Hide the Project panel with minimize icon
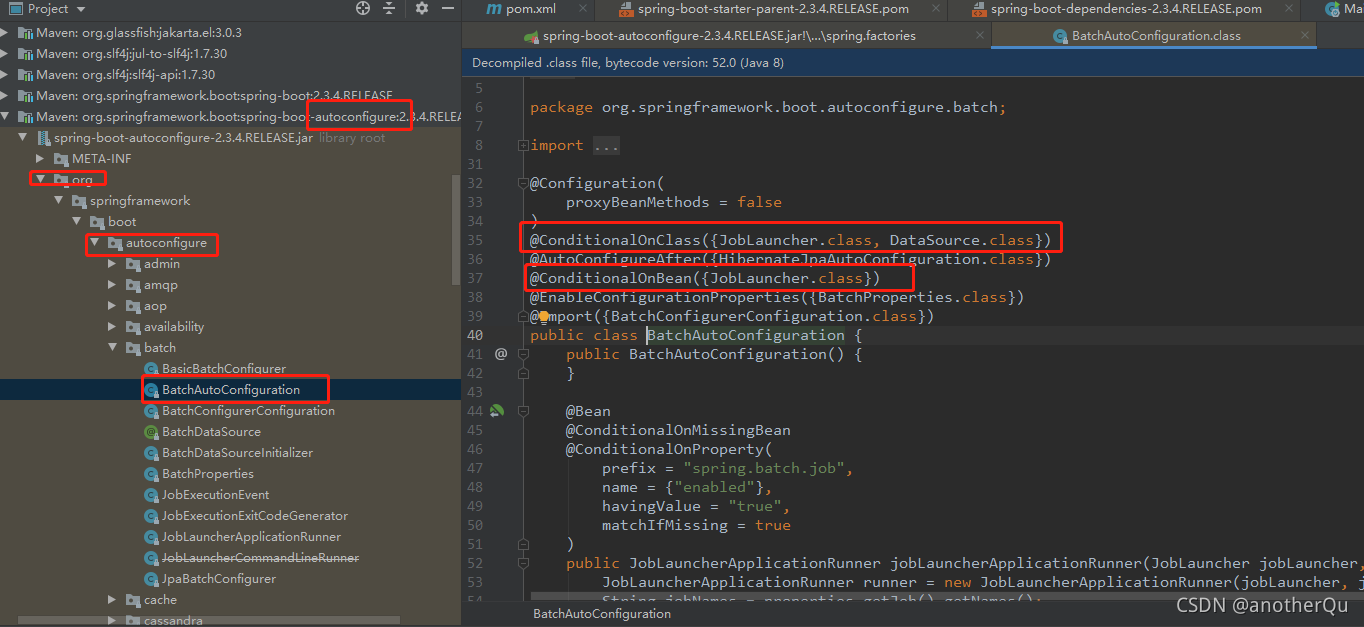The width and height of the screenshot is (1364, 627). tap(448, 8)
